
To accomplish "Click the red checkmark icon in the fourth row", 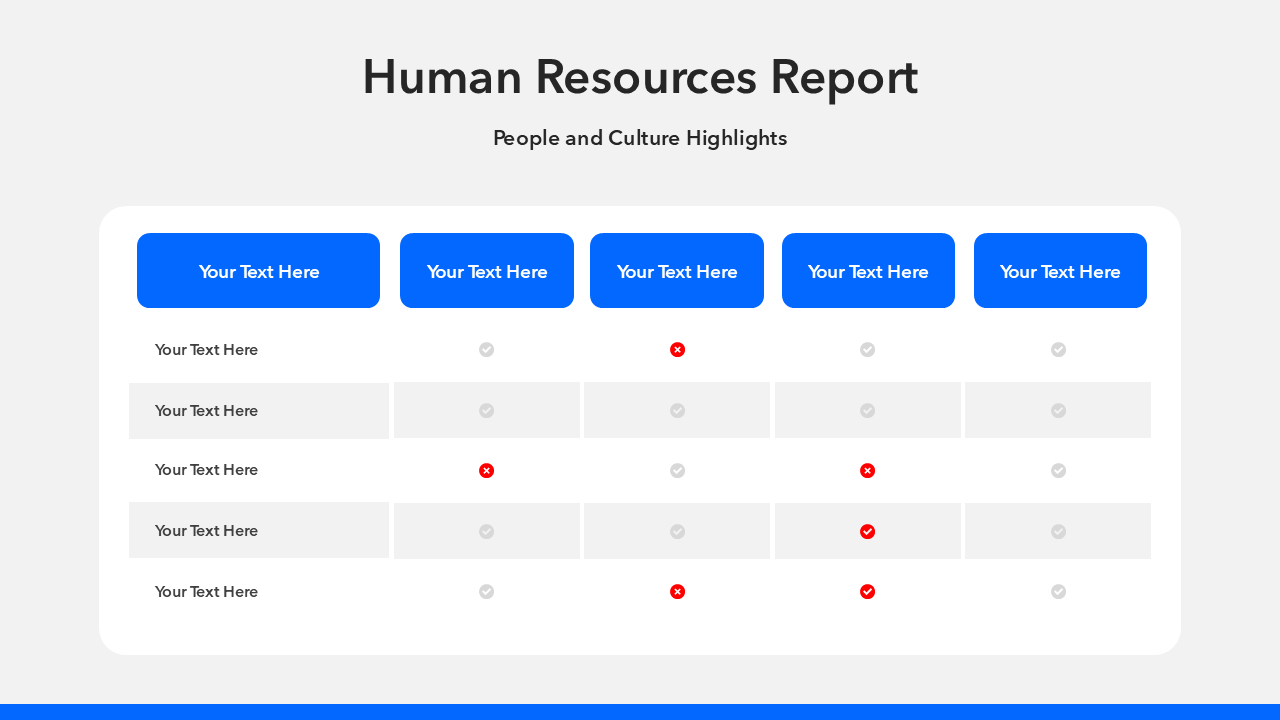I will pos(867,531).
